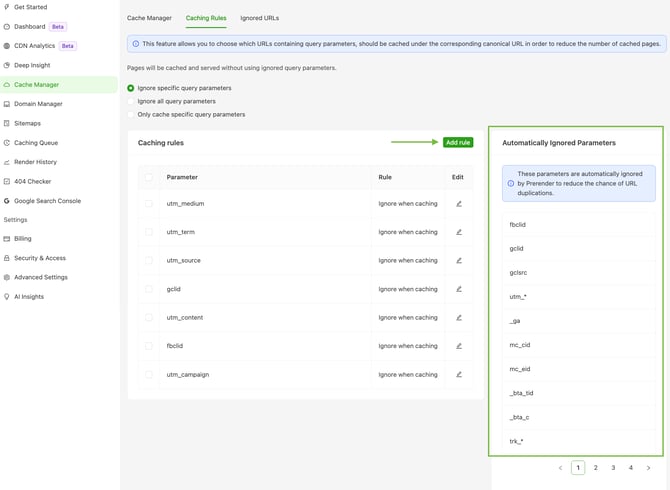Click the Google Search Console G icon
The width and height of the screenshot is (670, 490).
[x=6, y=201]
